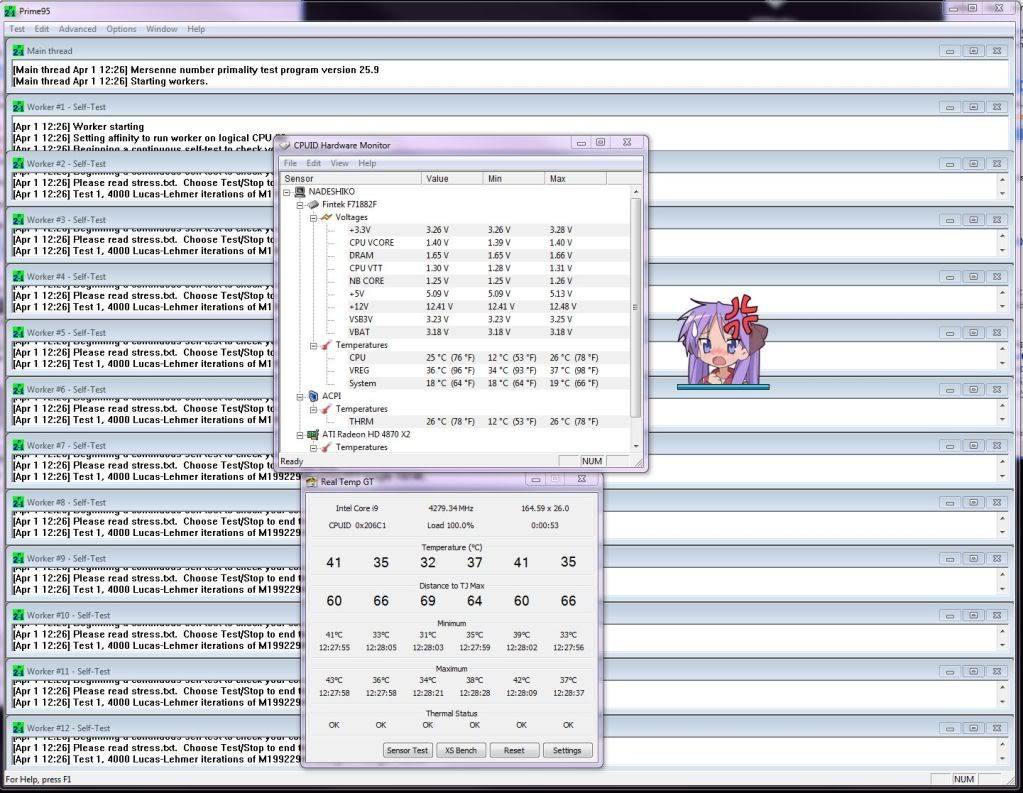This screenshot has height=793, width=1023.
Task: Open the Advanced menu in Prime95
Action: click(x=77, y=29)
